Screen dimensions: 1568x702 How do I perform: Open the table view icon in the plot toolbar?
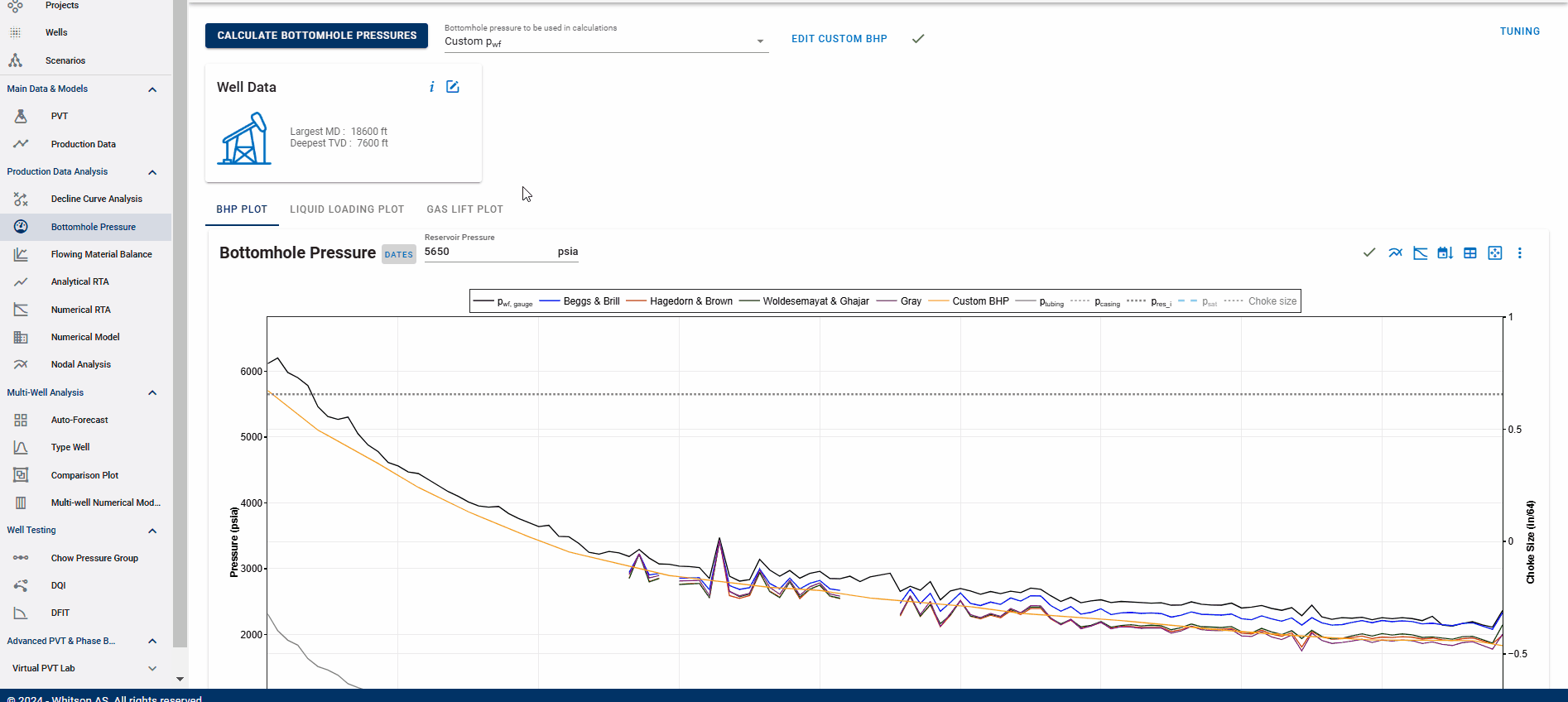1470,253
